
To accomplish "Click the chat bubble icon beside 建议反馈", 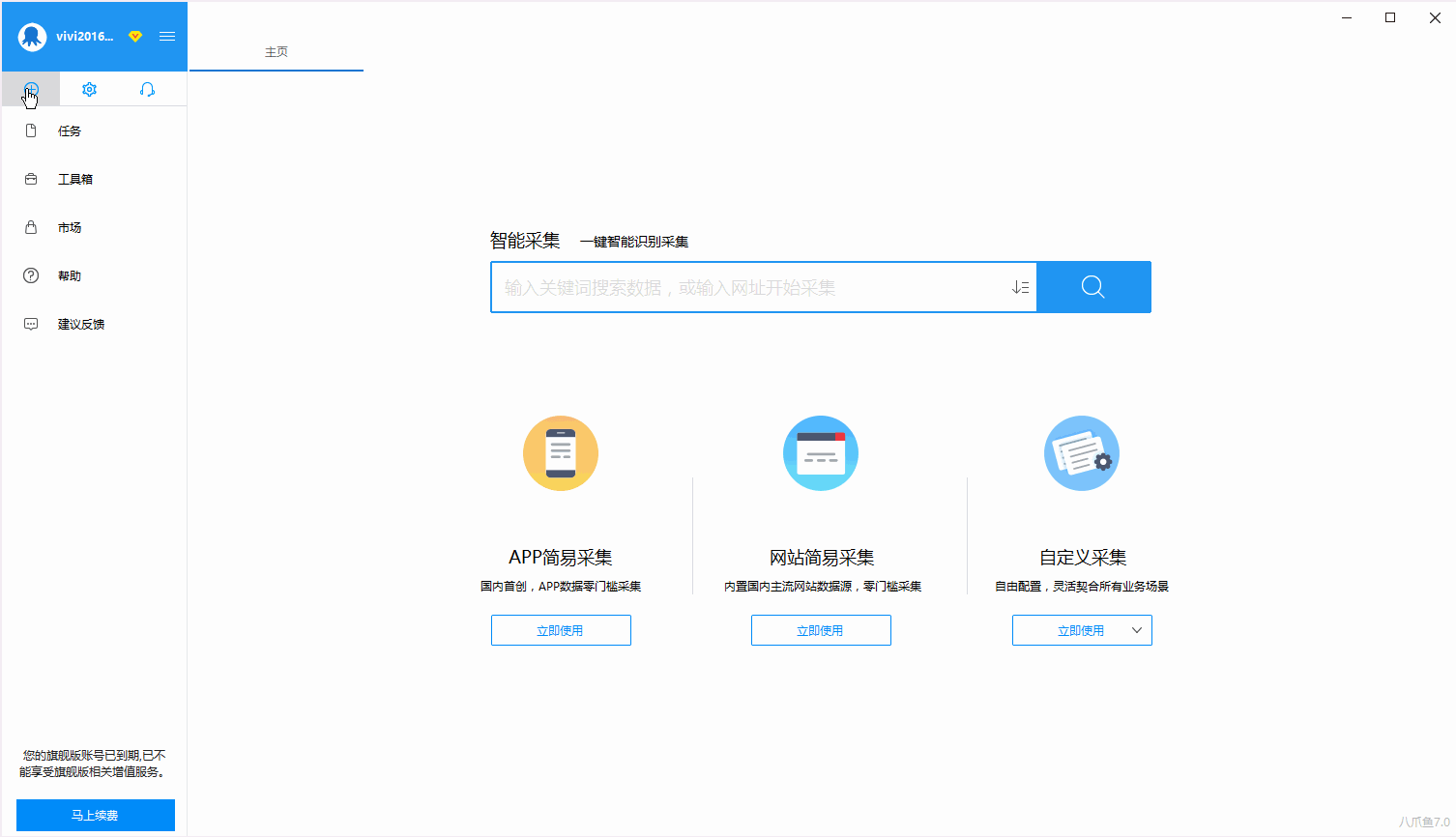I will [x=31, y=324].
